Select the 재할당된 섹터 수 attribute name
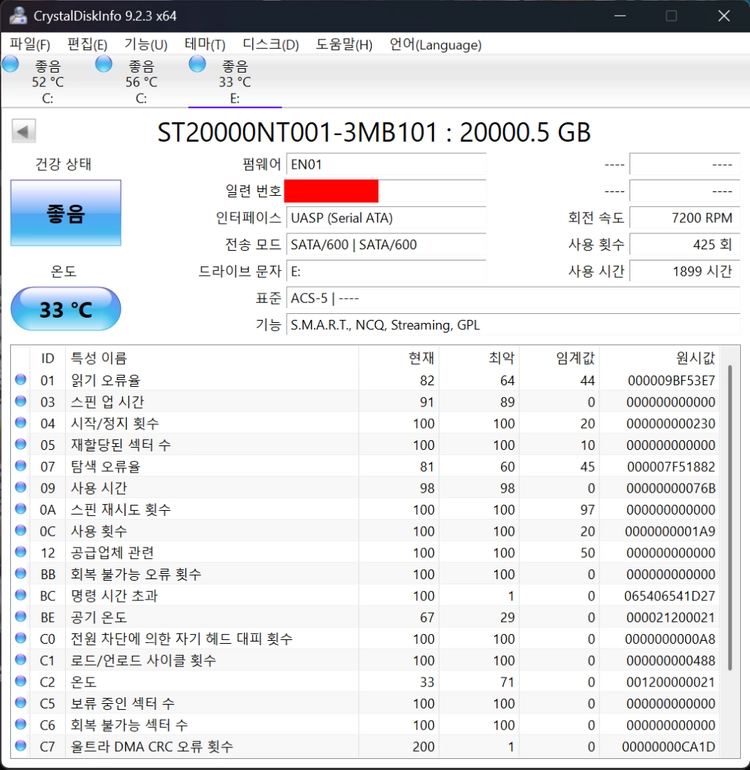Screen dimensions: 750x770 120,445
